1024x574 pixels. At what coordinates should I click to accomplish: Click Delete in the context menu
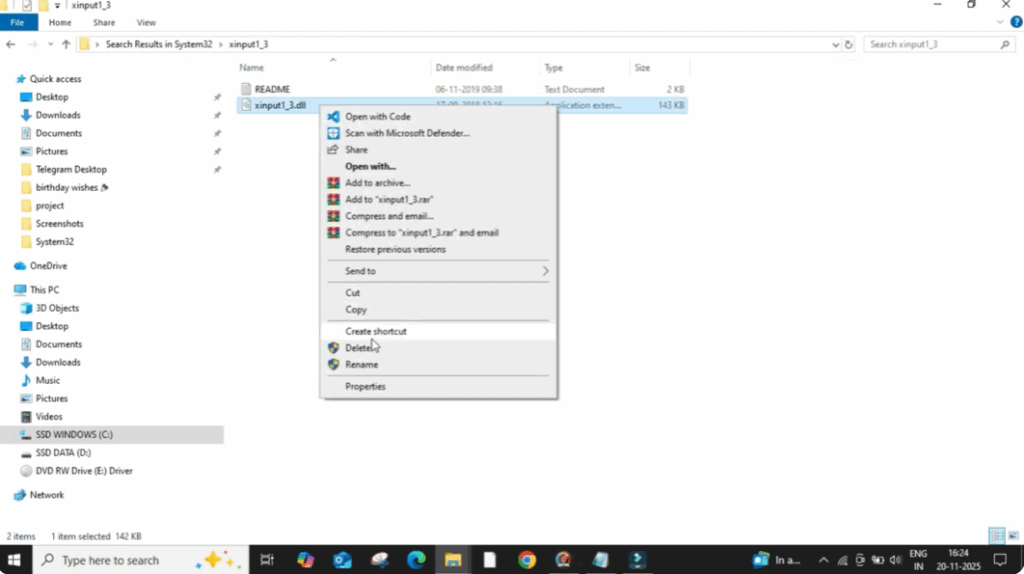pos(358,348)
